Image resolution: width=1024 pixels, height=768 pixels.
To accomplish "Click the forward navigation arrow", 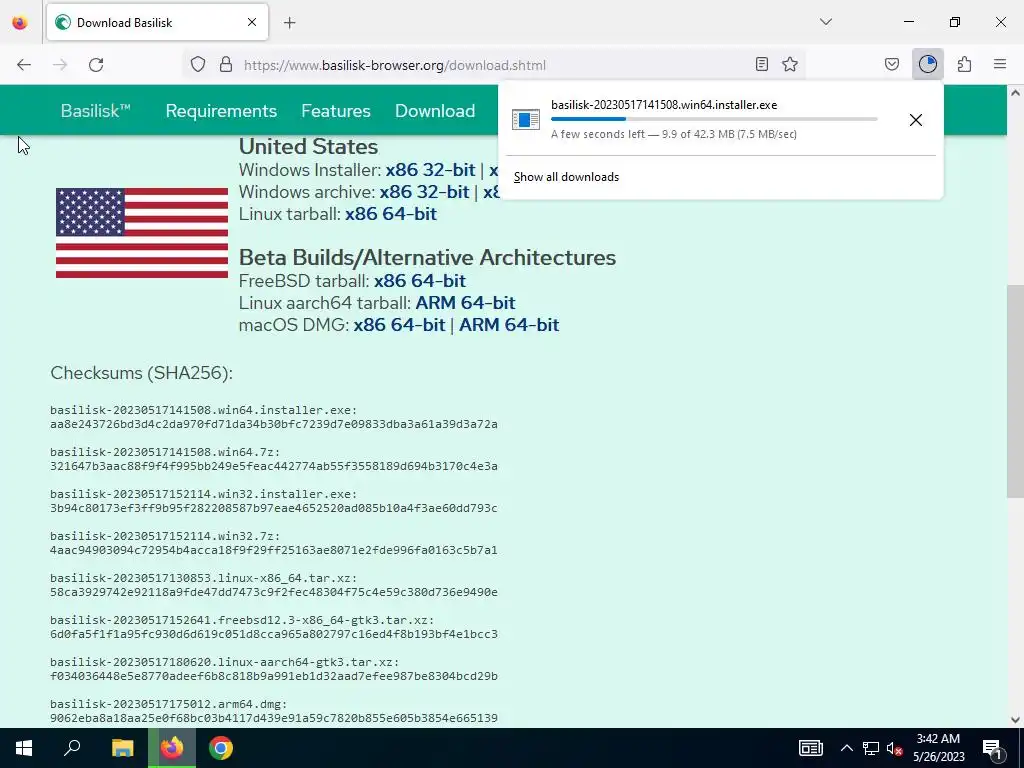I will 60,65.
